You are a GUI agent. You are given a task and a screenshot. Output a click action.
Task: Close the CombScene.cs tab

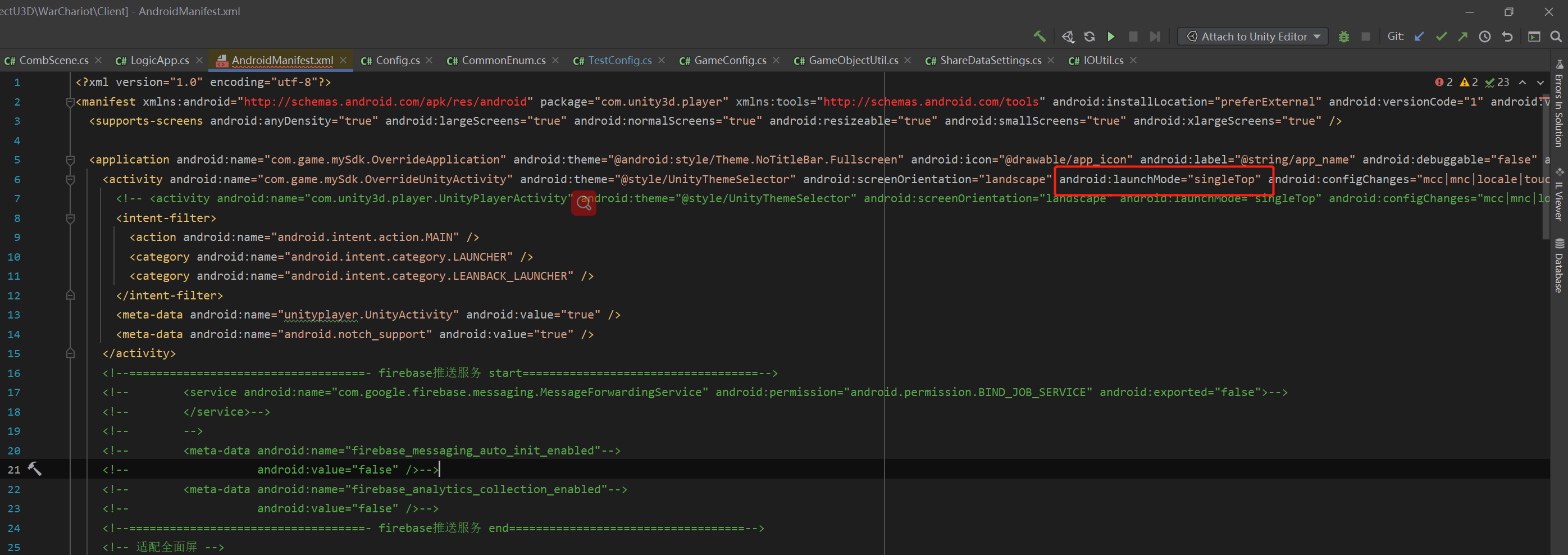click(99, 60)
